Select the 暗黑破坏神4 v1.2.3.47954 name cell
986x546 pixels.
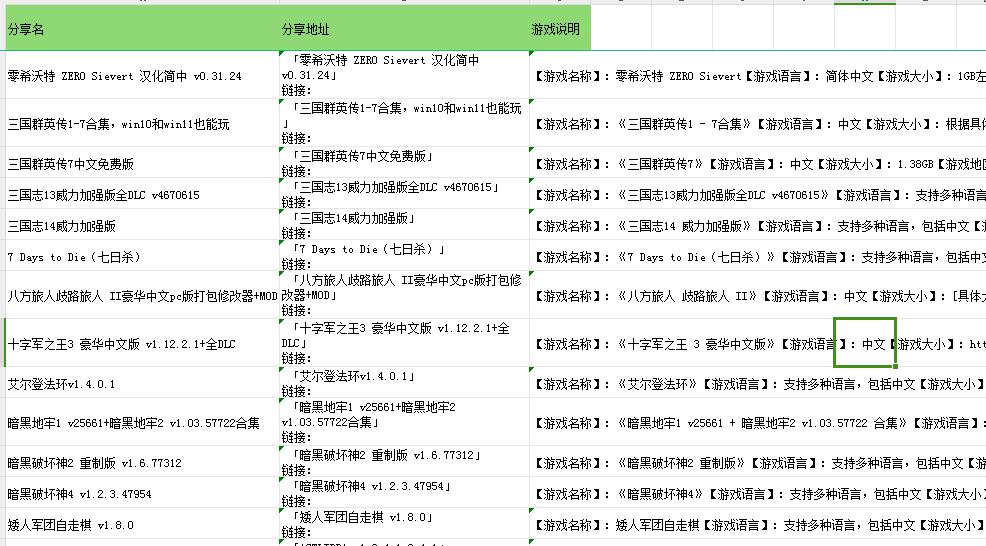pos(142,493)
